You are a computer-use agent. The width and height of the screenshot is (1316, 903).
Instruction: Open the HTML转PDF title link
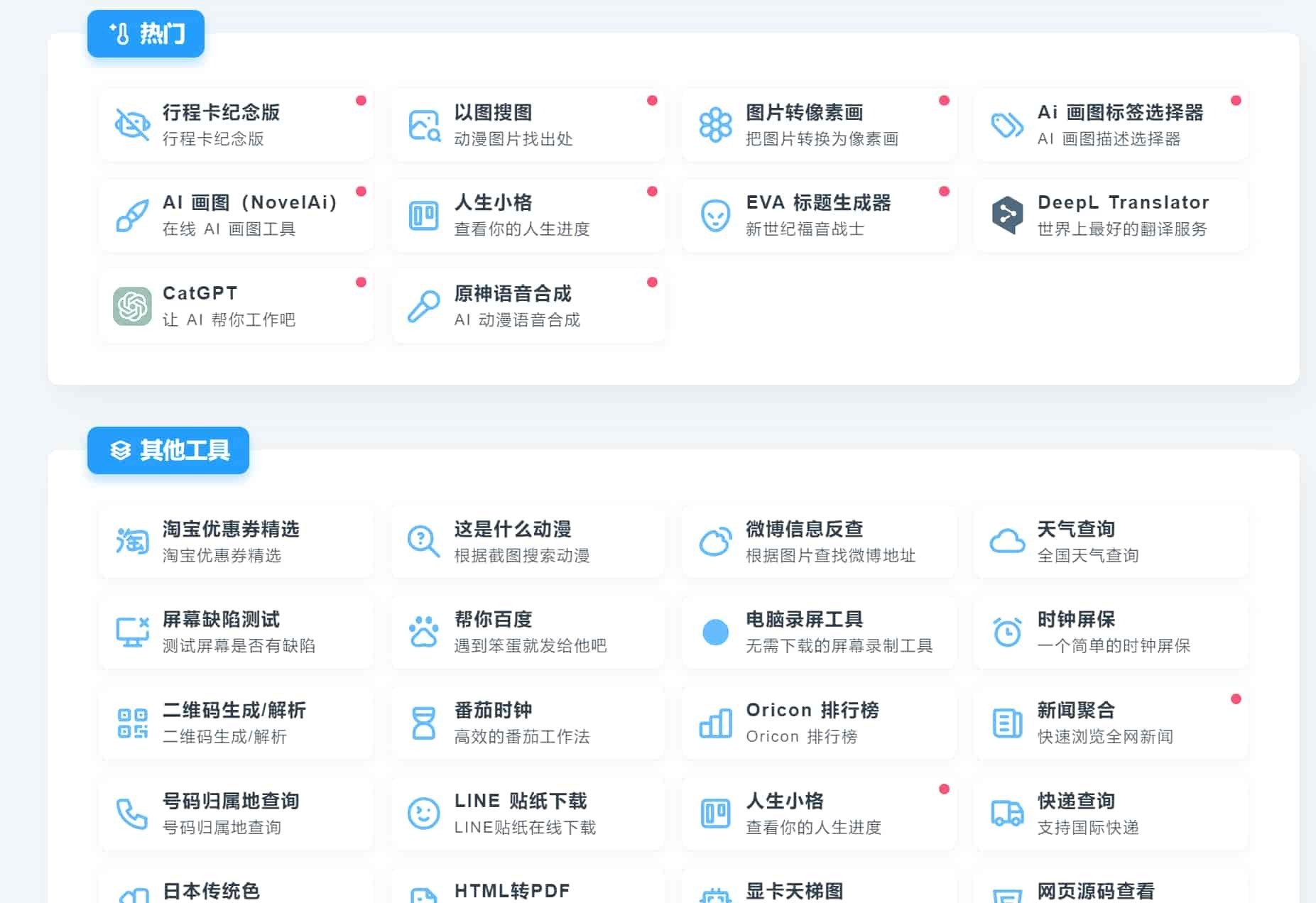click(512, 891)
